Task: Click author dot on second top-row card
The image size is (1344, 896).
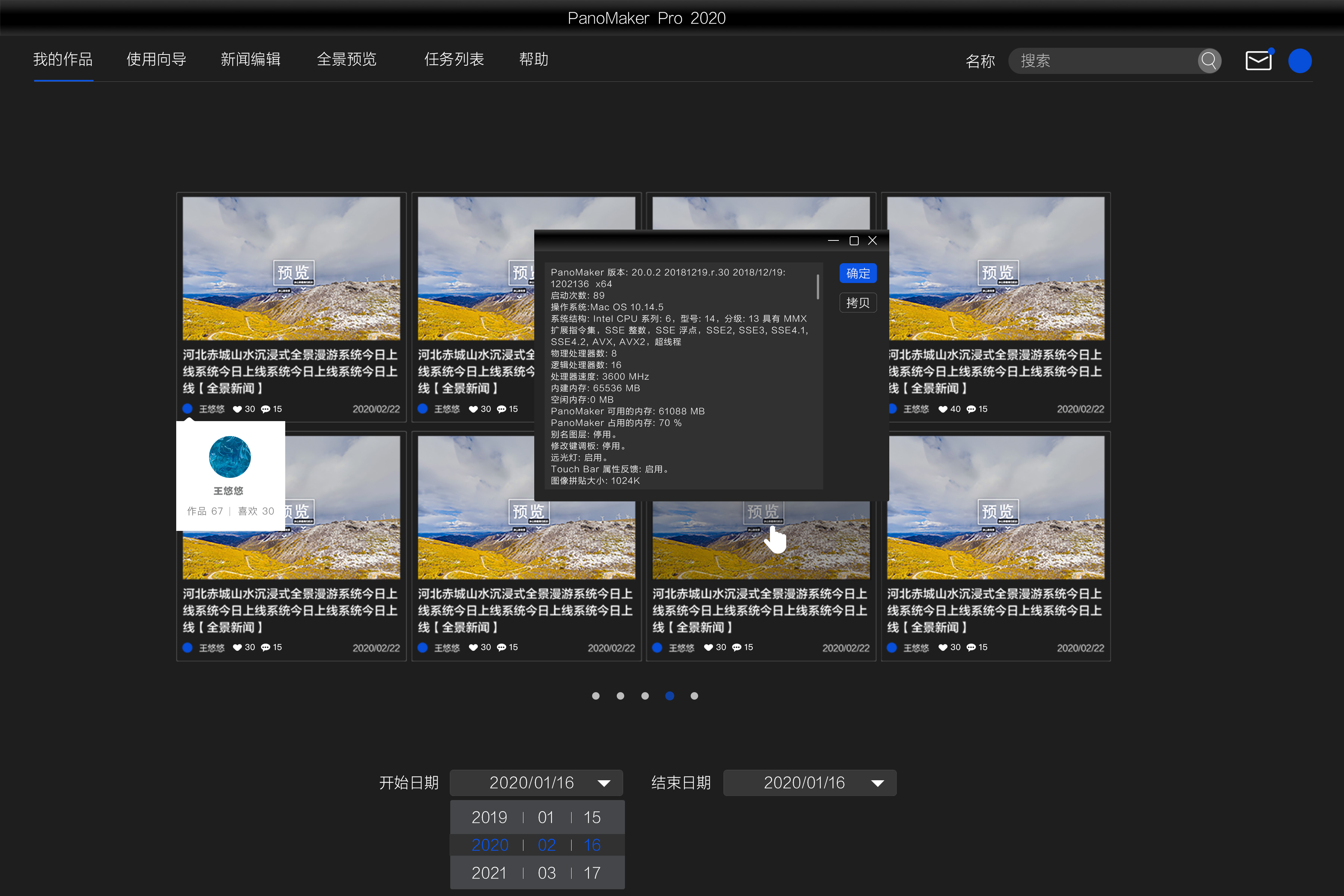Action: [423, 408]
